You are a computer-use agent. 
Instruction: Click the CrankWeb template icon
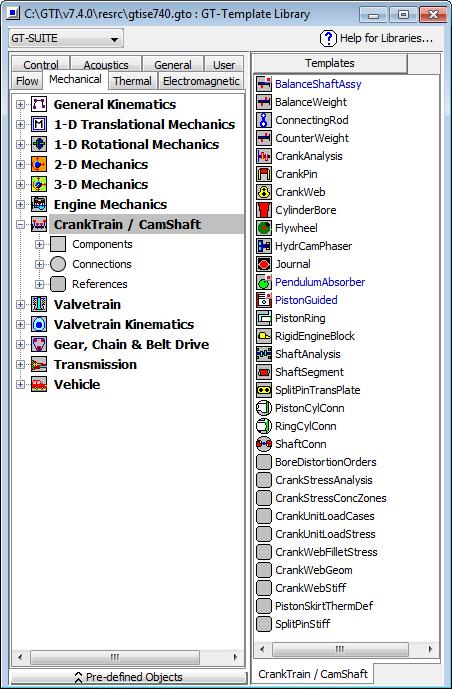click(x=264, y=192)
